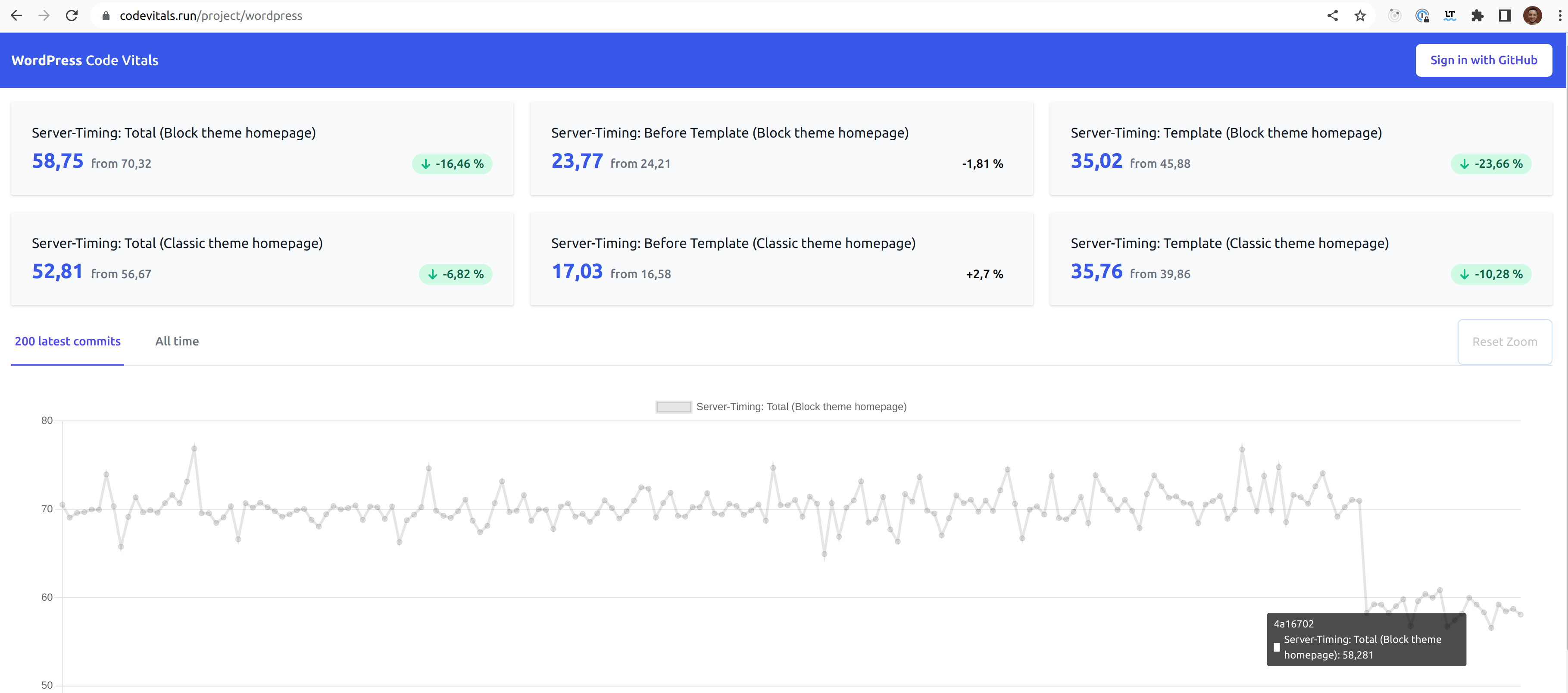Open the LanguageTool extension icon

point(1449,16)
